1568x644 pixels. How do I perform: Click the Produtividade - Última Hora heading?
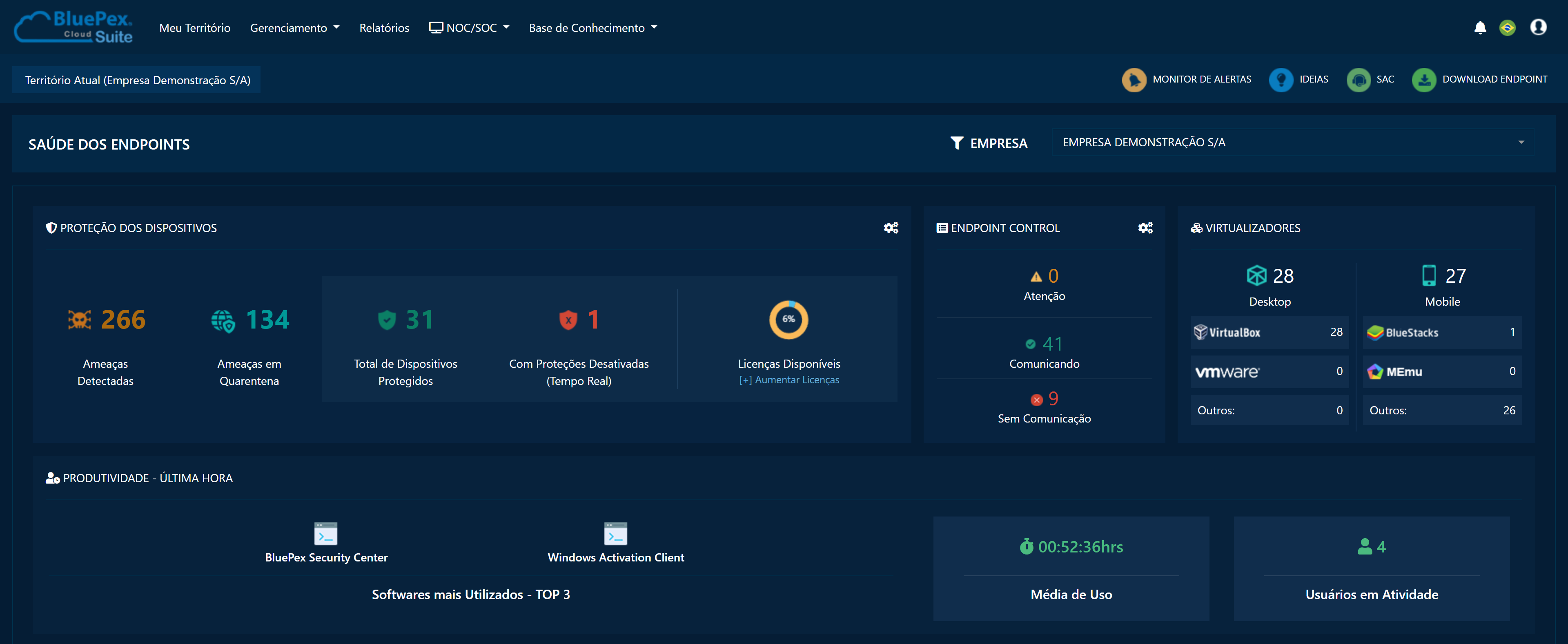(148, 478)
